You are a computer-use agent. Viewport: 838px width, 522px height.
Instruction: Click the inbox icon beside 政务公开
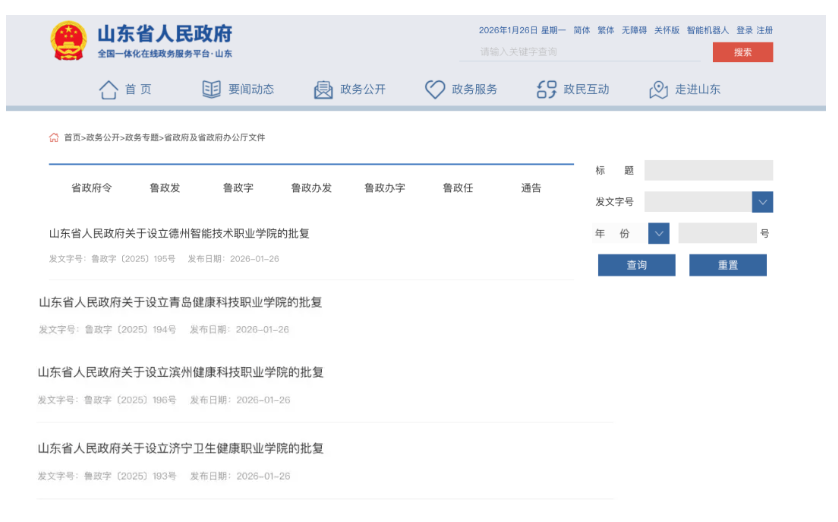(x=323, y=90)
